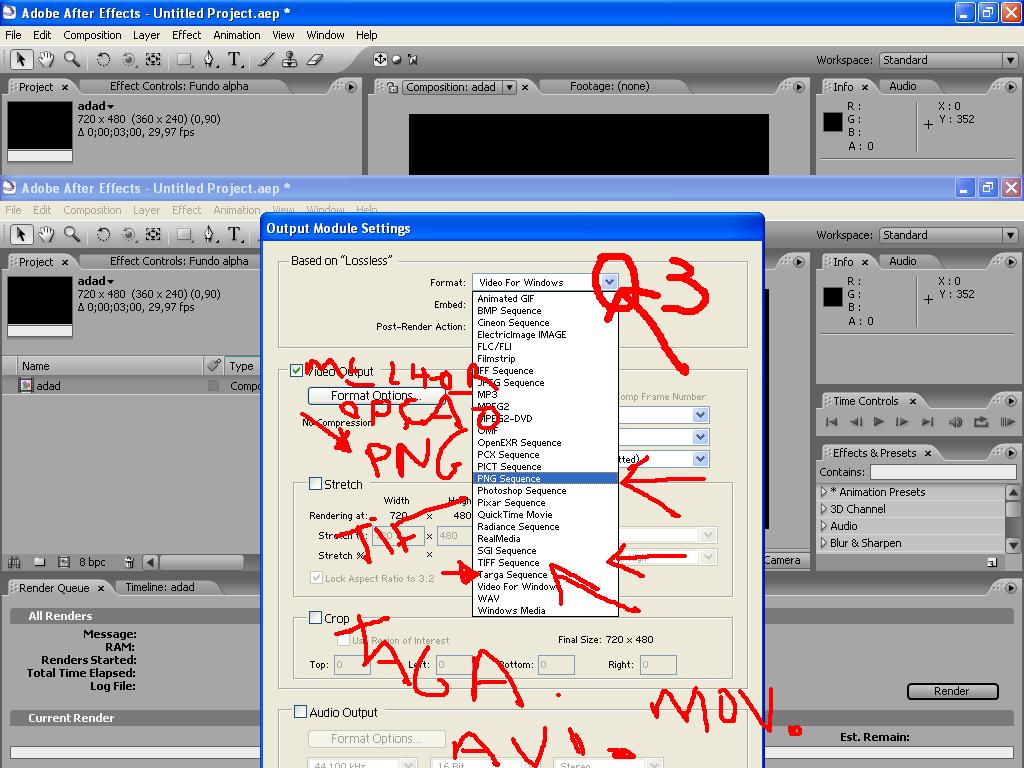Click the Contains search field in Effects & Presets
1024x768 pixels.
point(943,472)
